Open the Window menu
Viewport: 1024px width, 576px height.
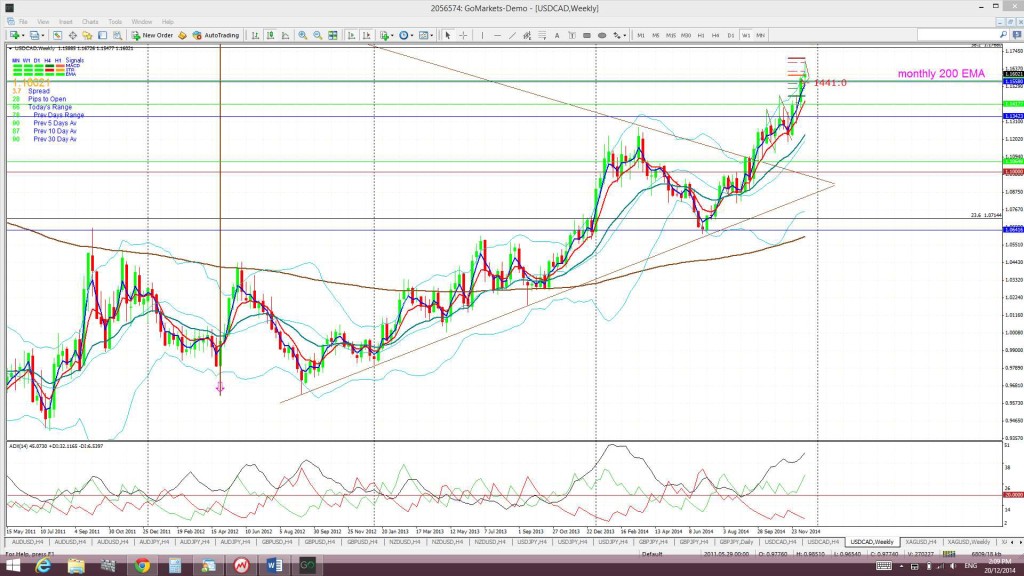point(142,22)
